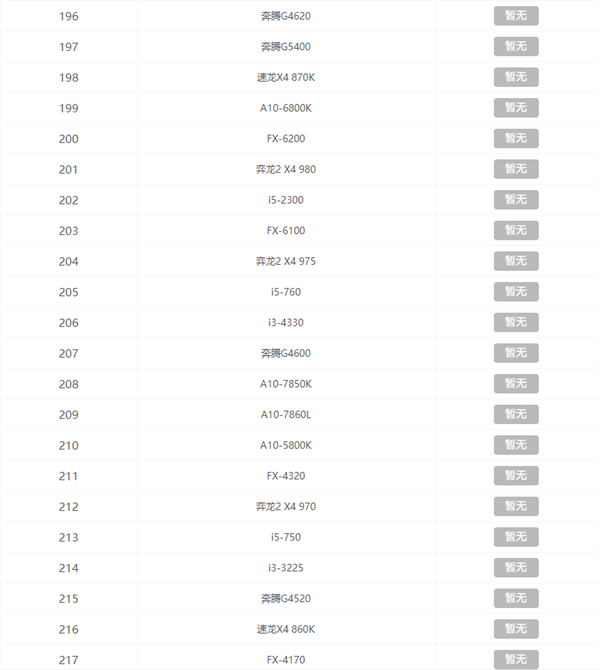This screenshot has width=600, height=670.
Task: Click the 暂无 button for i5-2300
Action: point(515,200)
